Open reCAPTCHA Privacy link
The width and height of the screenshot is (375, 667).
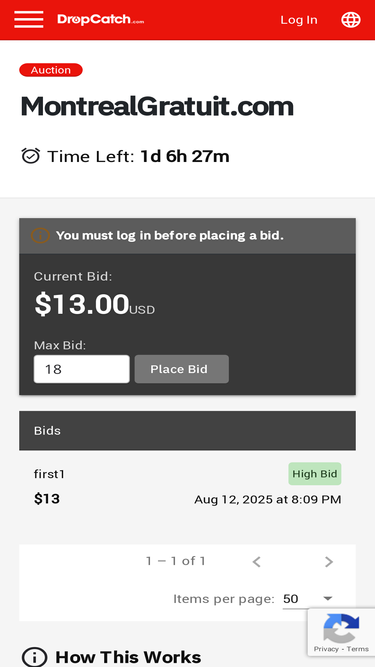click(x=326, y=649)
